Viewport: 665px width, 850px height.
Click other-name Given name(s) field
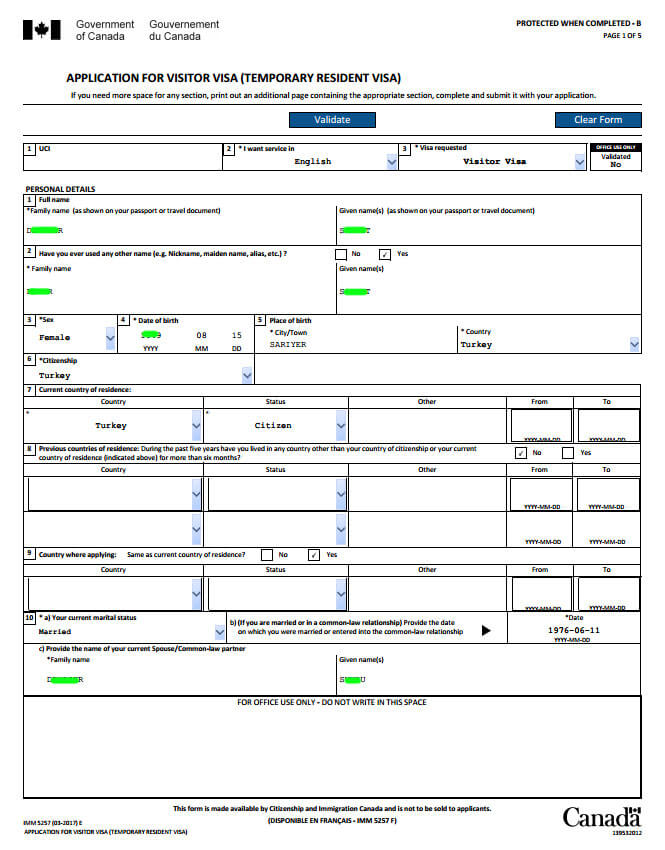[x=488, y=292]
